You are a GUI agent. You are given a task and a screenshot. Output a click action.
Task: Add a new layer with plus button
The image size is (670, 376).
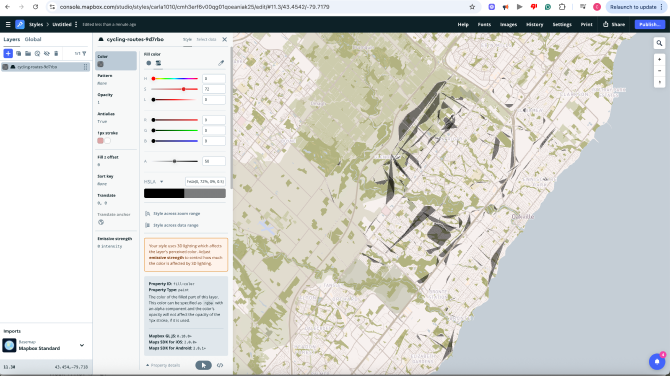click(8, 53)
